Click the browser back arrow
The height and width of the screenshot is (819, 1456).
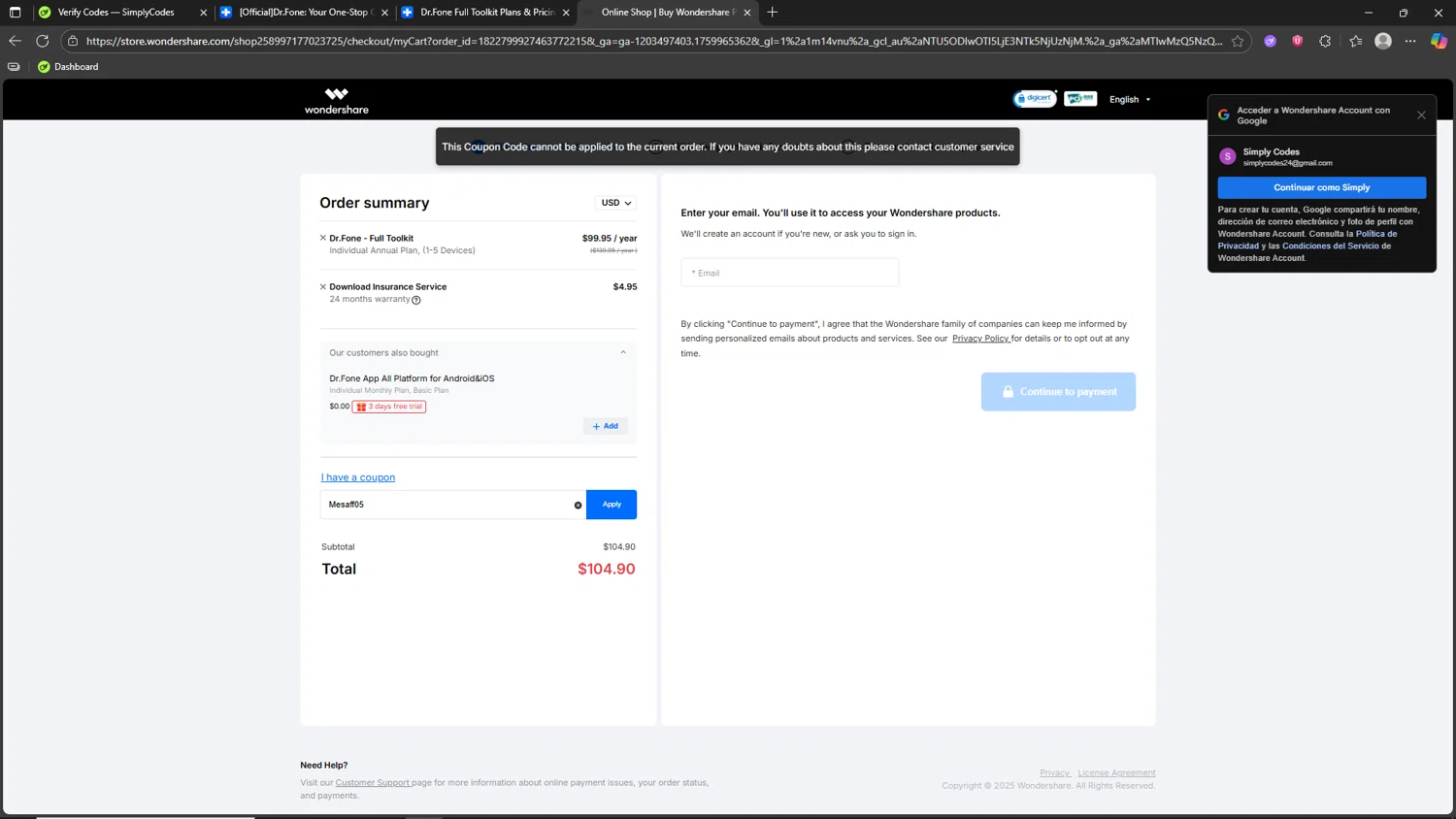point(15,41)
